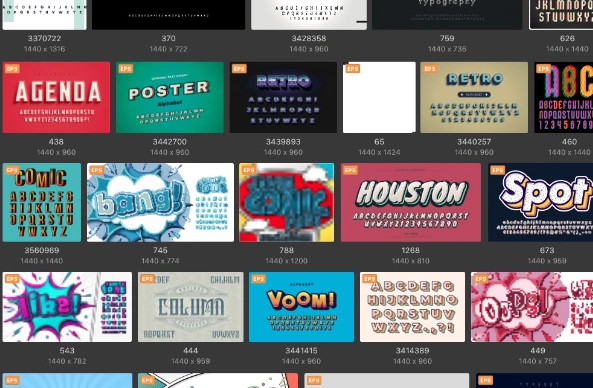The width and height of the screenshot is (593, 388).
Task: Choose the VOOM! alphabet thumbnail
Action: tap(301, 307)
